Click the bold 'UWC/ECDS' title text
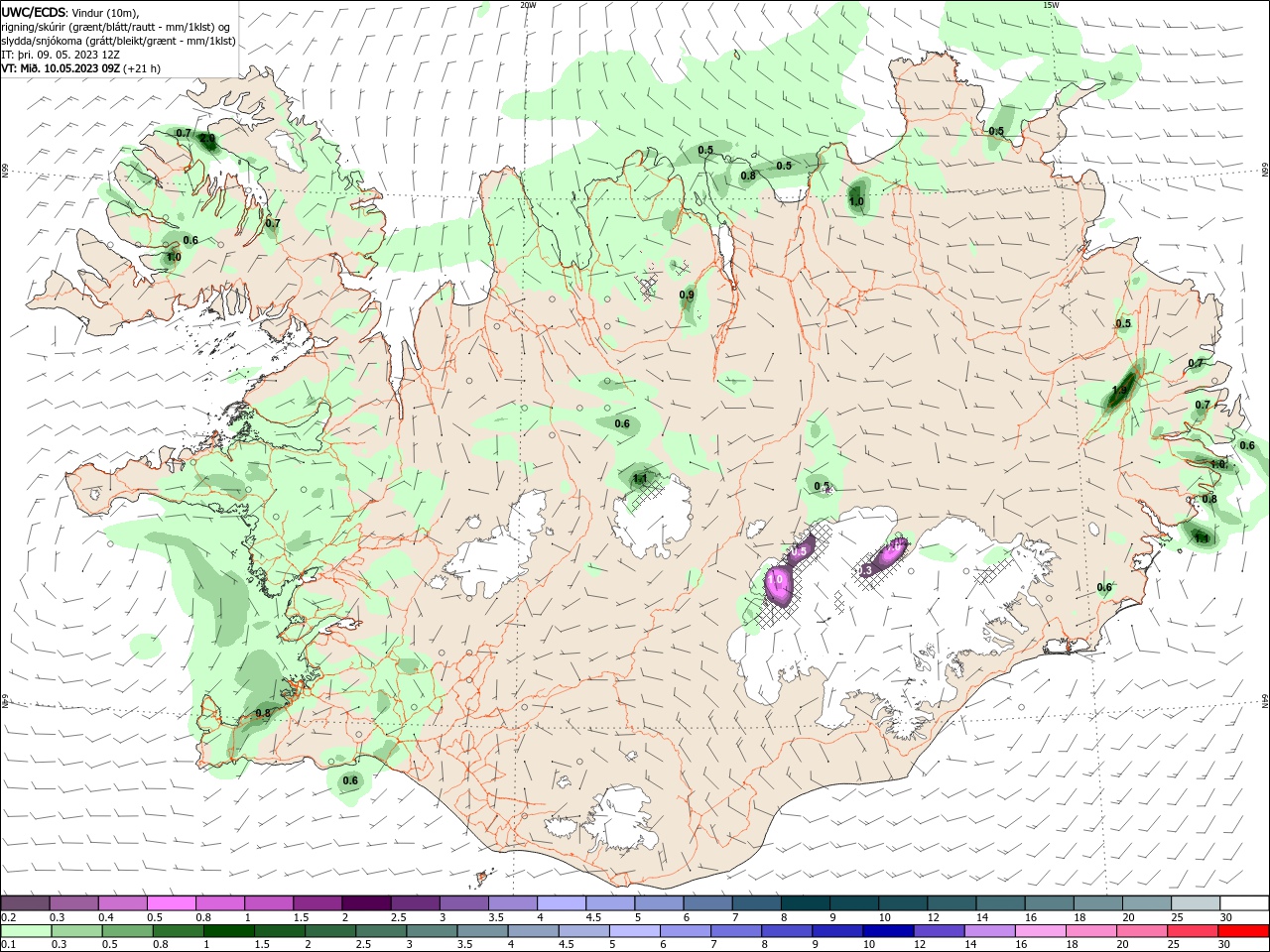The width and height of the screenshot is (1270, 952). tap(34, 11)
